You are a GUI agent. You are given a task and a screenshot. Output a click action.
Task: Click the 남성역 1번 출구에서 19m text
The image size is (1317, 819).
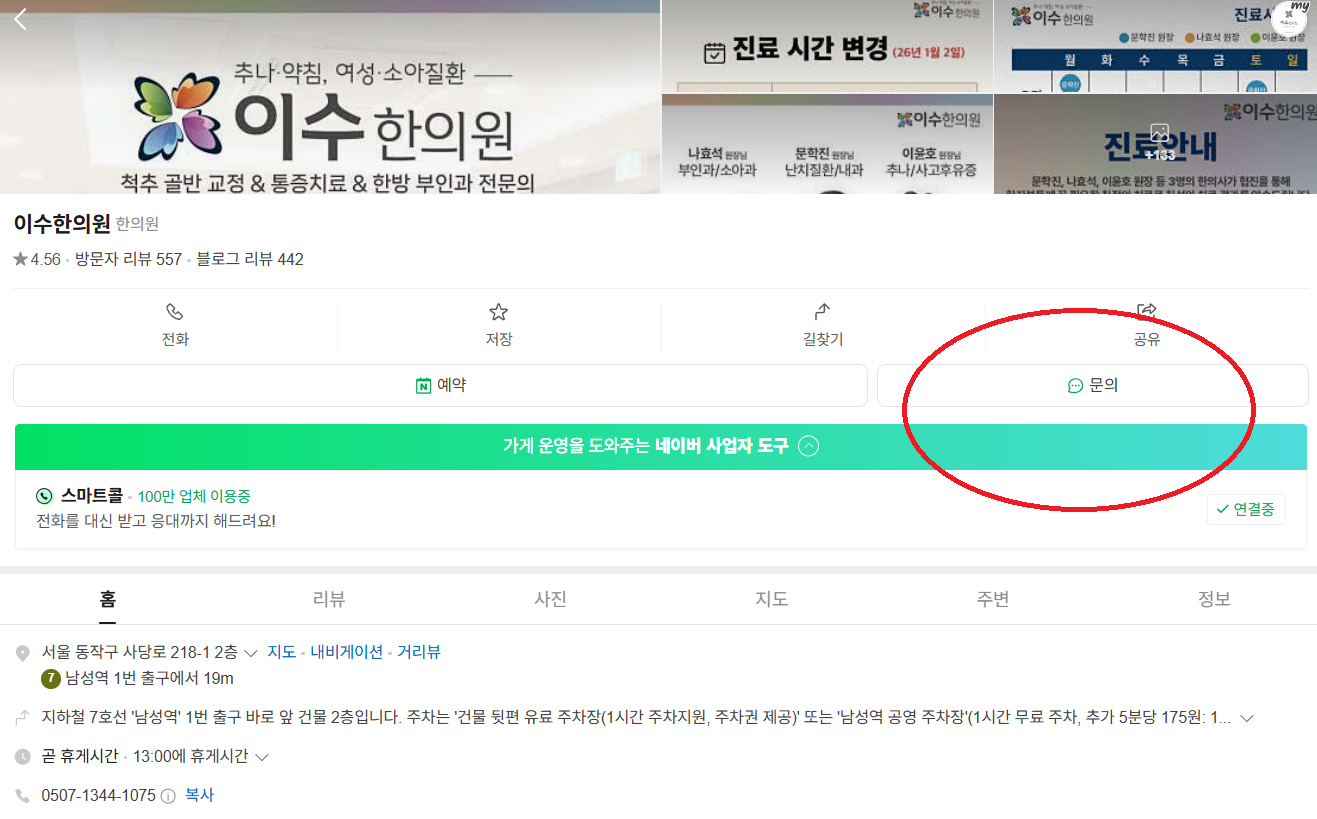(149, 679)
